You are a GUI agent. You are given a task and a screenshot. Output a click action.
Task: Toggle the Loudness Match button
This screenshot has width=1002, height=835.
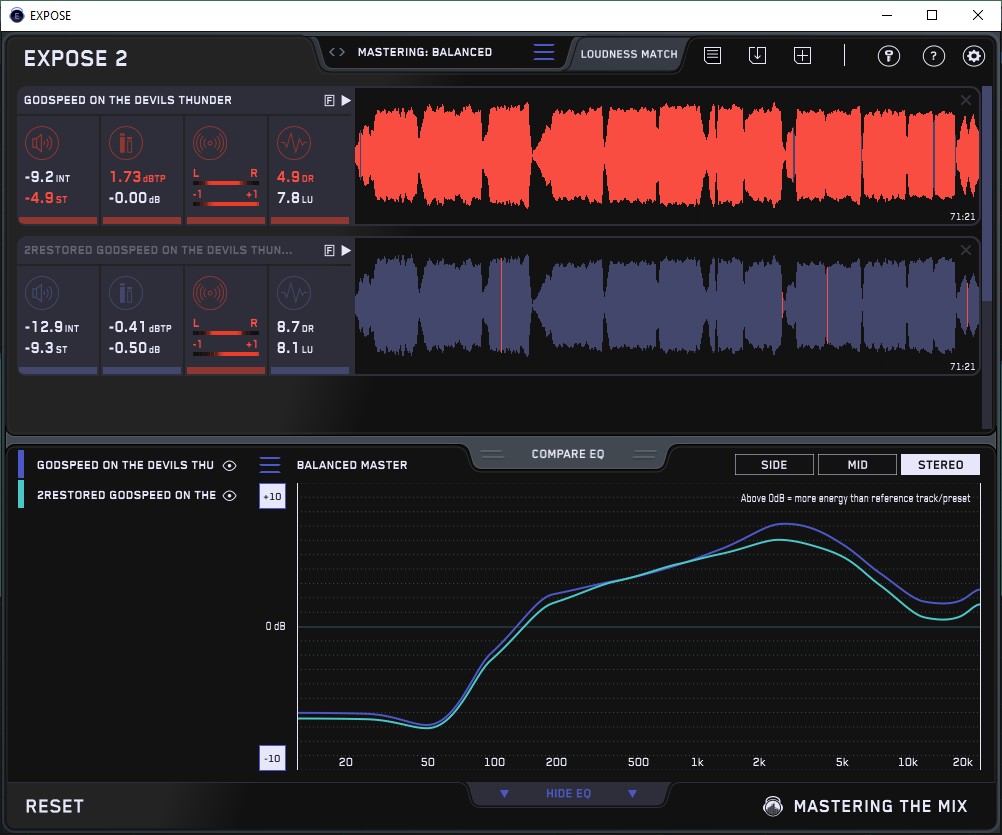[629, 54]
